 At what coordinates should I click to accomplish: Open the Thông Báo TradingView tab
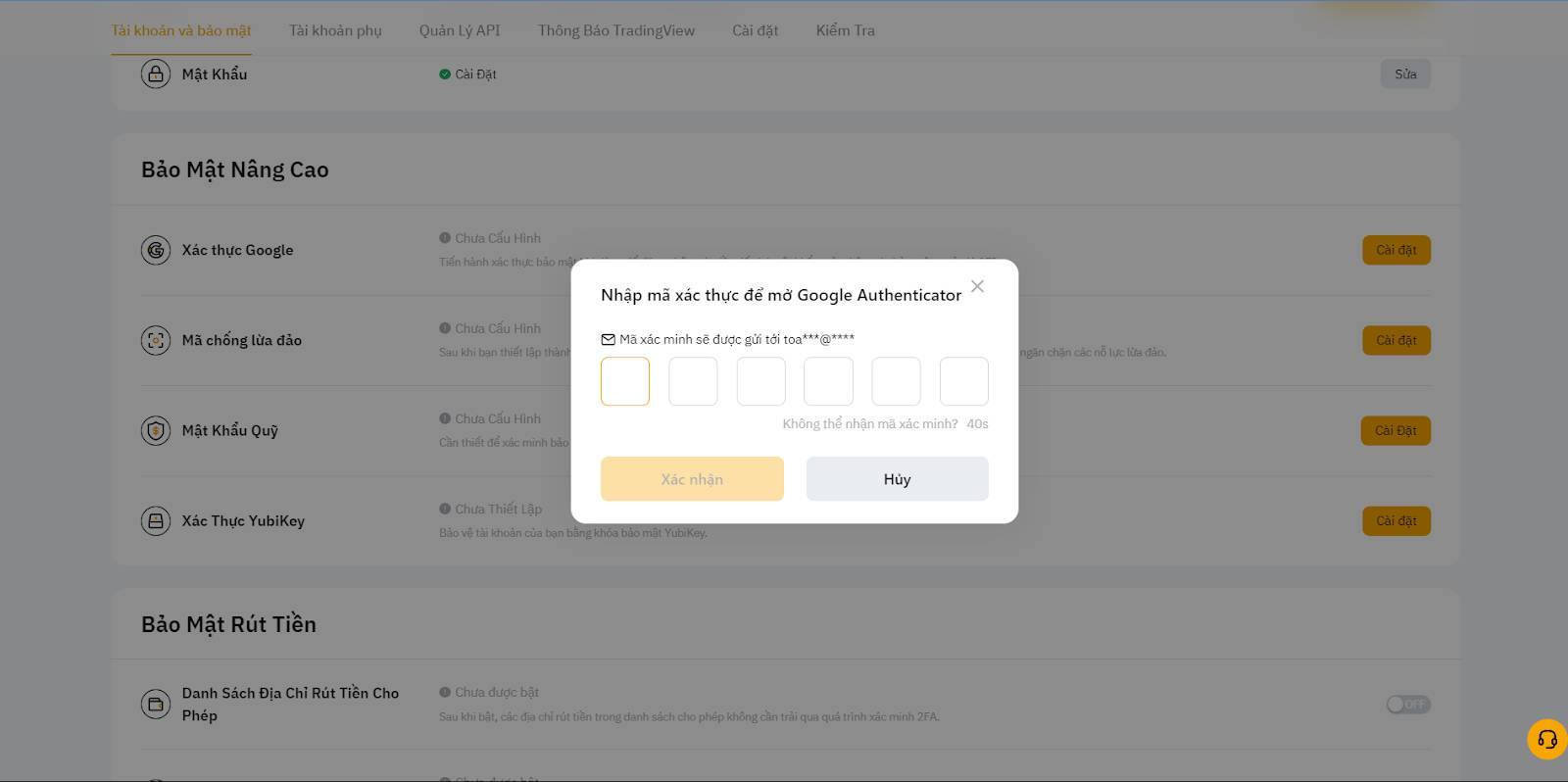pyautogui.click(x=616, y=30)
